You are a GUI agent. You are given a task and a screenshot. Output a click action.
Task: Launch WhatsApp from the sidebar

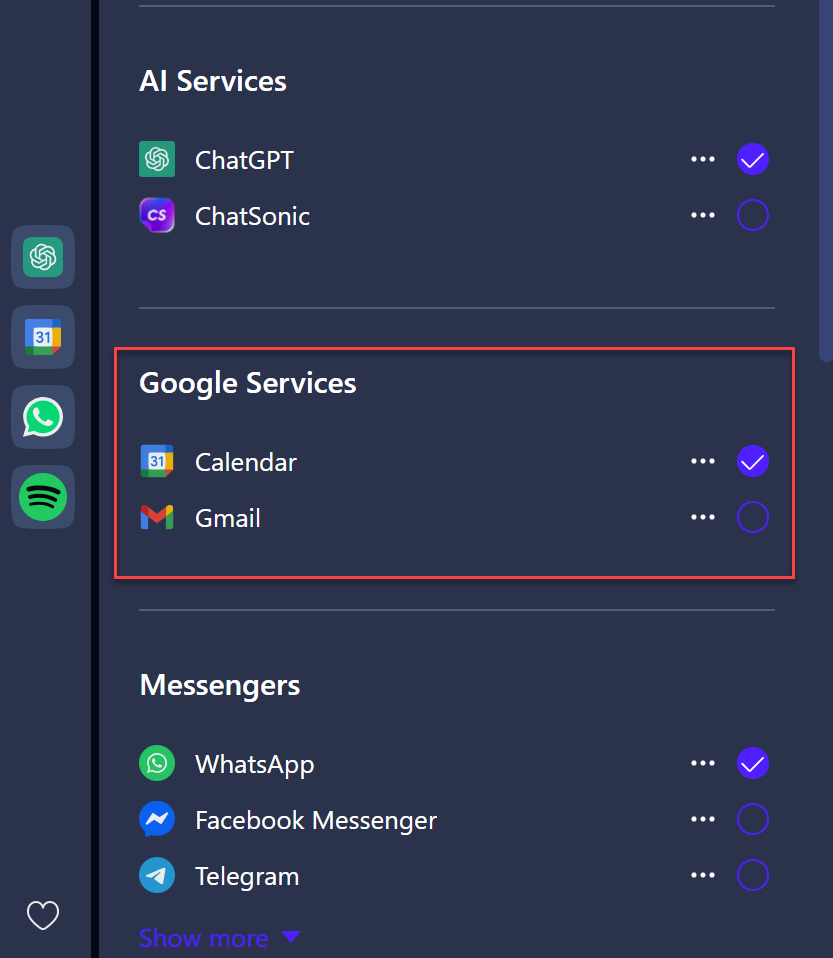point(42,417)
